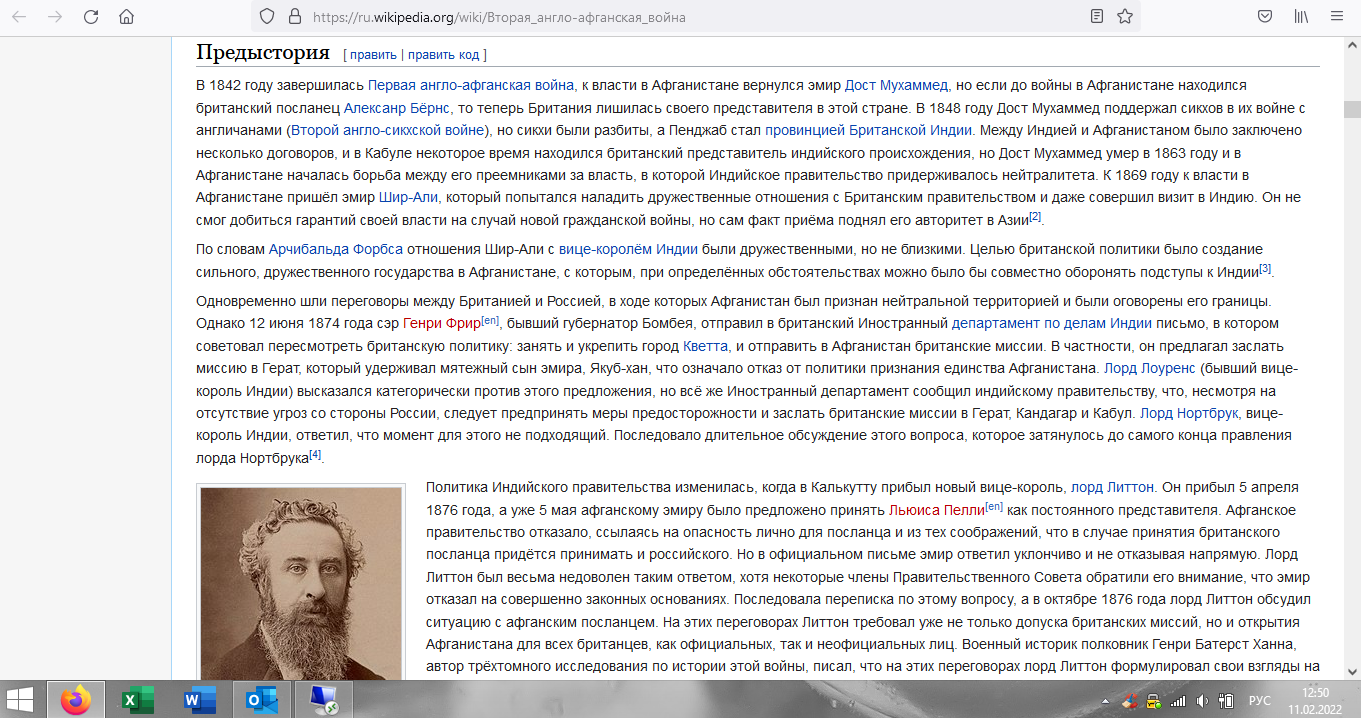Jump to footnote [2] reference
The width and height of the screenshot is (1366, 718).
[x=1035, y=215]
